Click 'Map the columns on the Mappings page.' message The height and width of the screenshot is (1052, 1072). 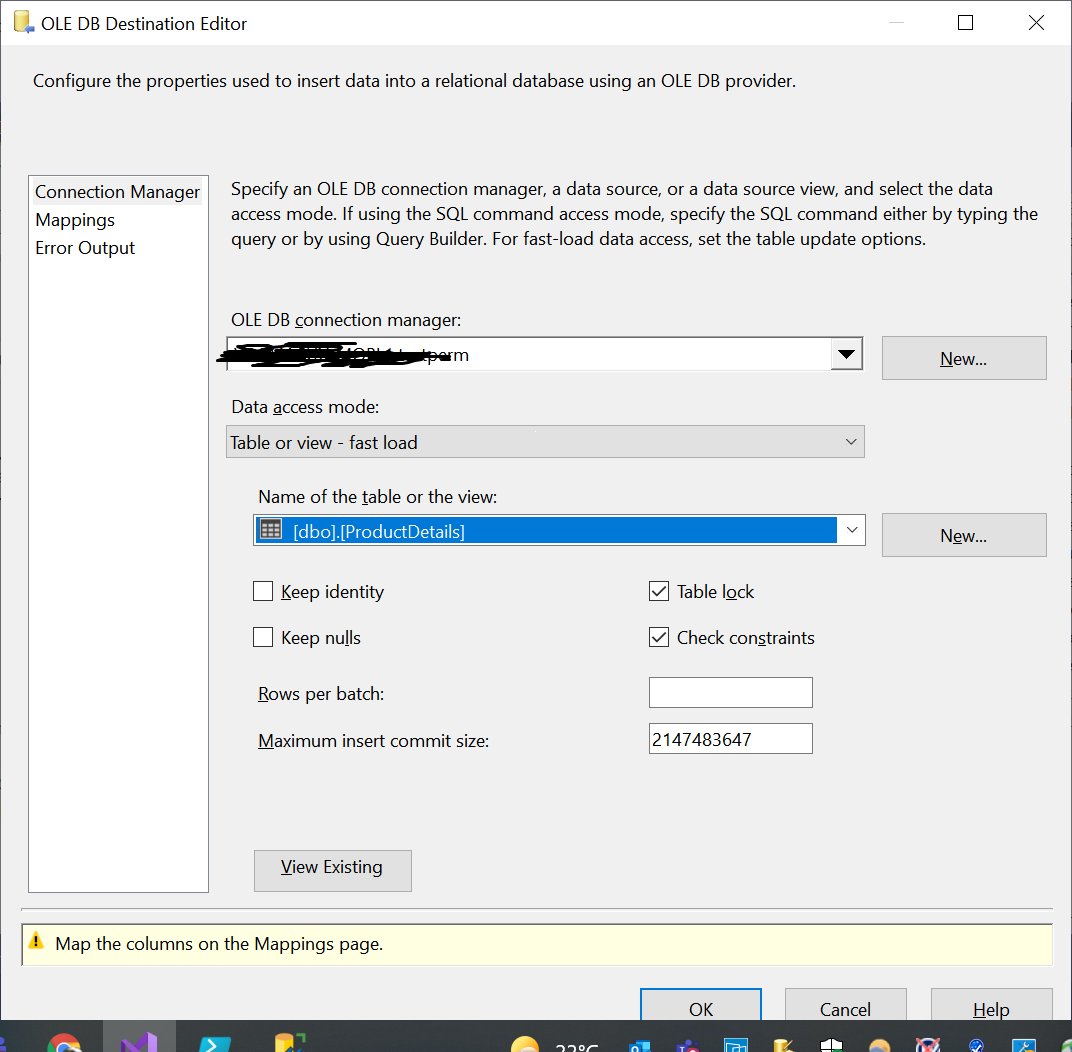click(x=219, y=943)
